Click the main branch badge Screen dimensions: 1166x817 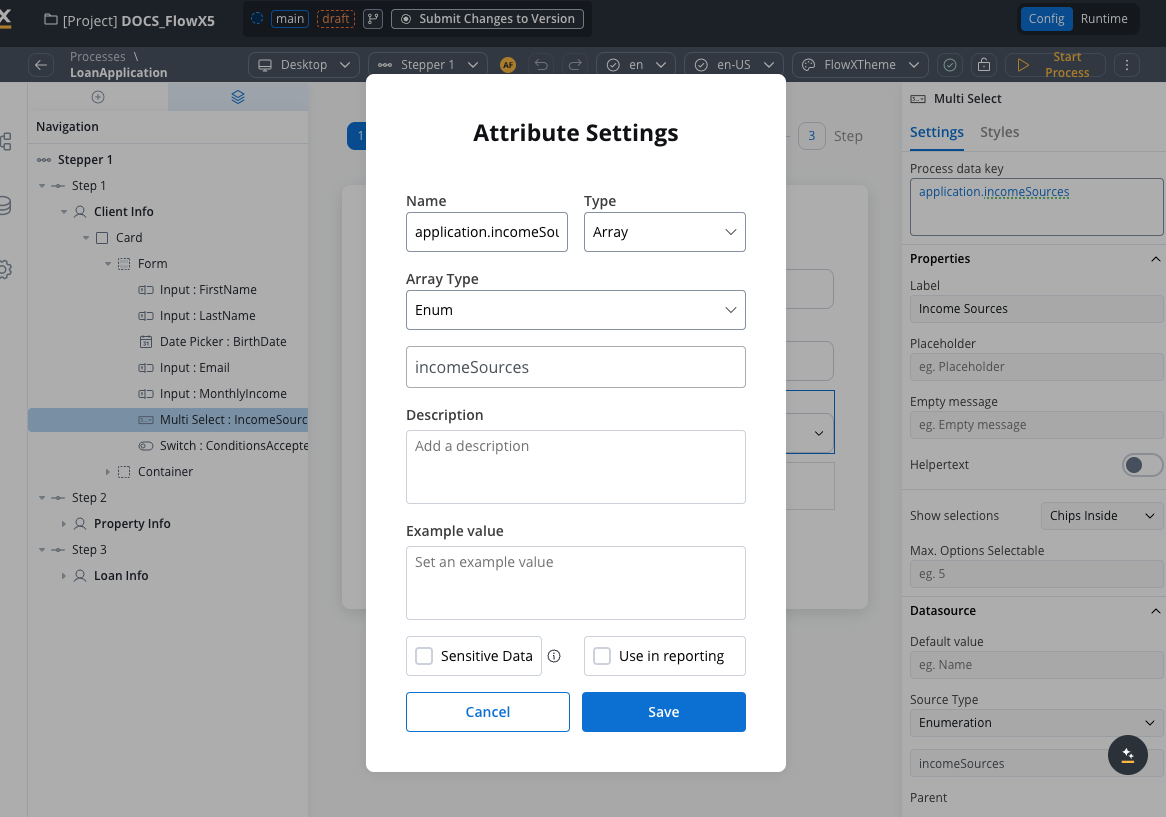pyautogui.click(x=290, y=19)
